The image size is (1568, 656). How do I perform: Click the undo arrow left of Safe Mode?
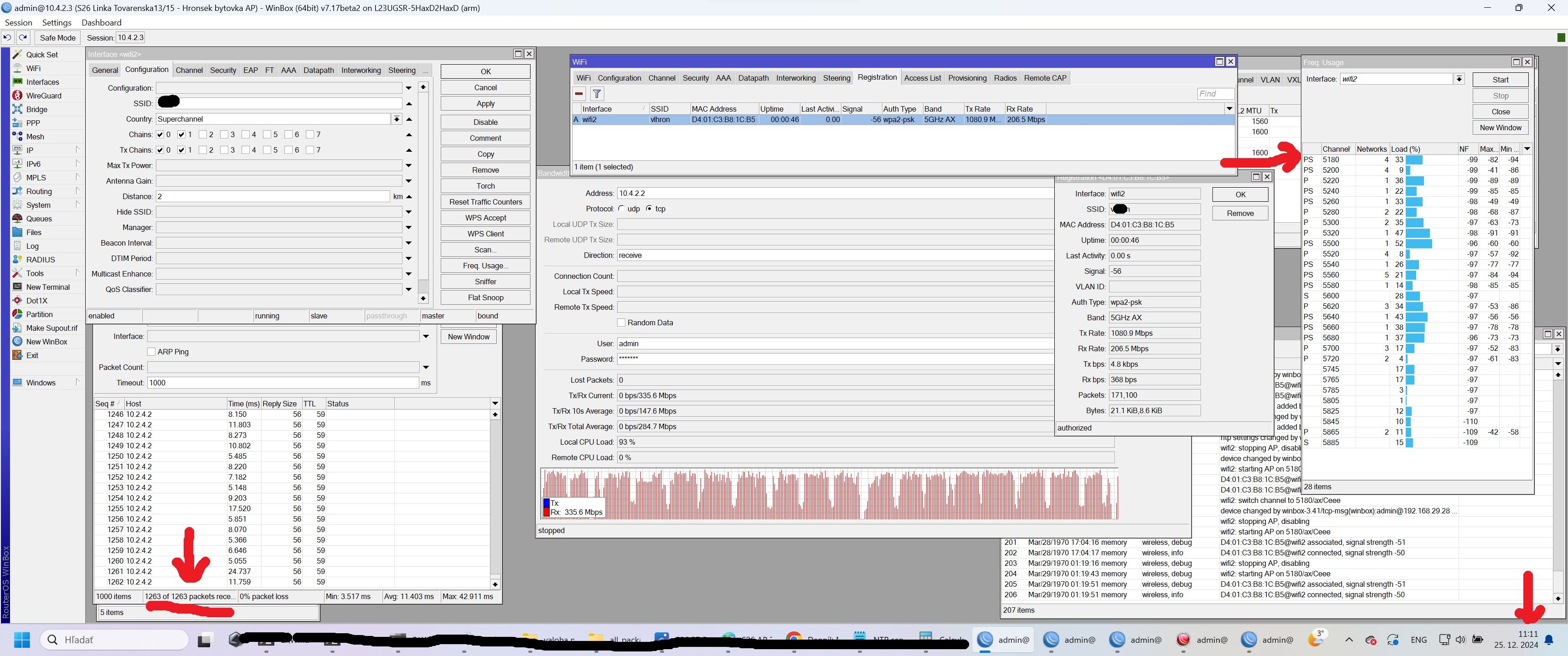(x=7, y=37)
